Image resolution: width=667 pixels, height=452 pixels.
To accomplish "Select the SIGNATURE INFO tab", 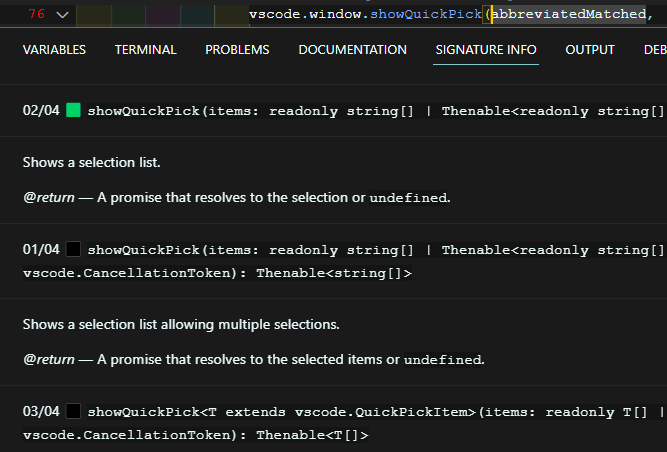I will [486, 50].
